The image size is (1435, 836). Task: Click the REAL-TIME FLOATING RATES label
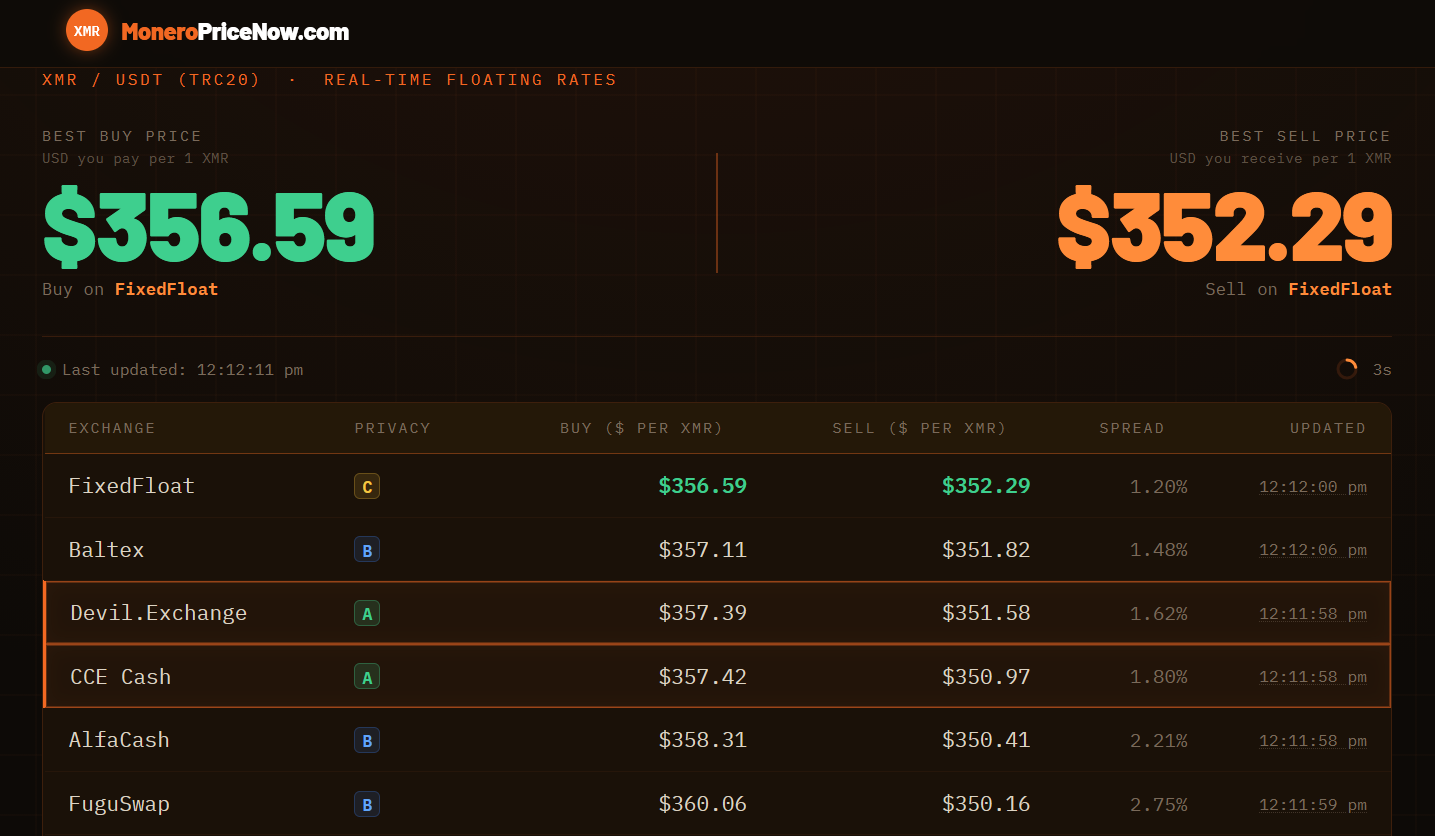(470, 80)
